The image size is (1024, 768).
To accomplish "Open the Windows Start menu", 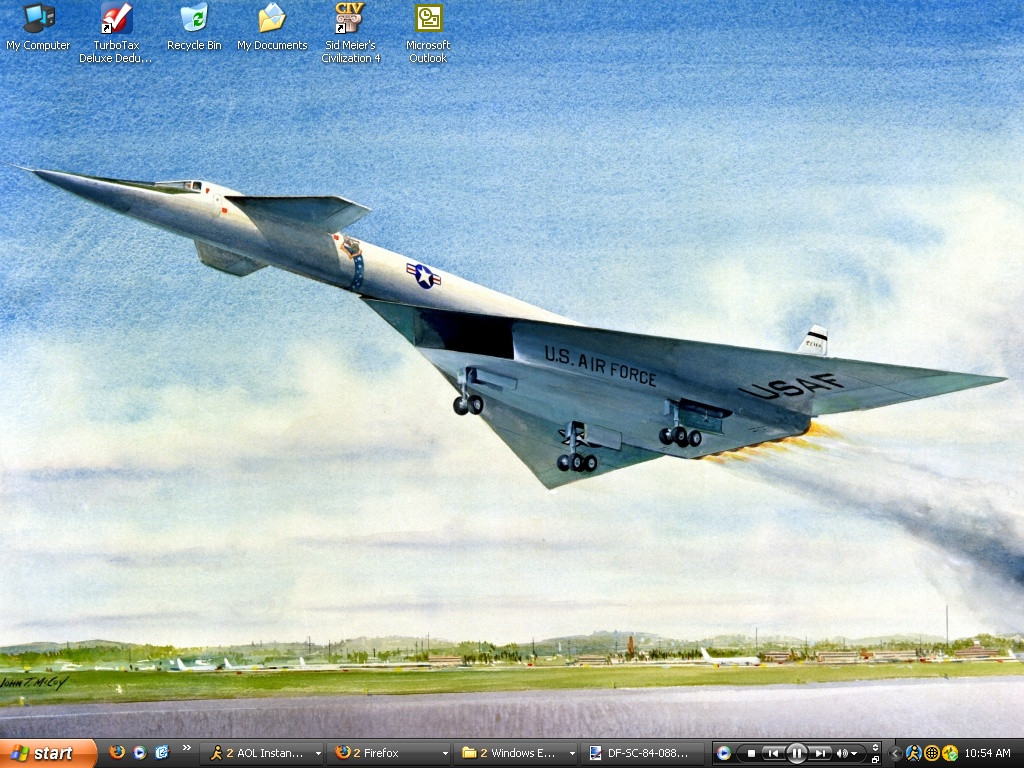I will tap(47, 753).
